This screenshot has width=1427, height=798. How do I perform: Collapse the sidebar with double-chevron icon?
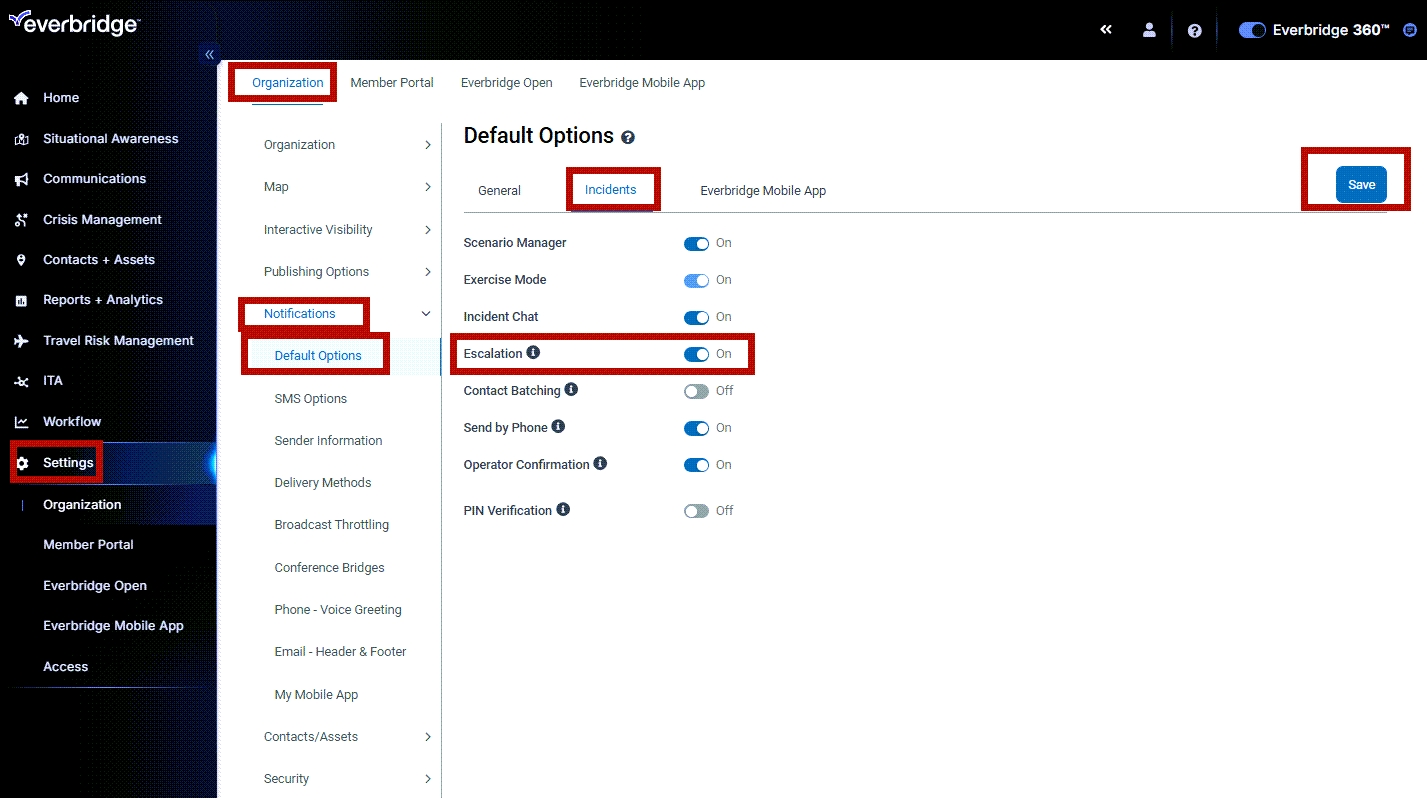point(210,54)
